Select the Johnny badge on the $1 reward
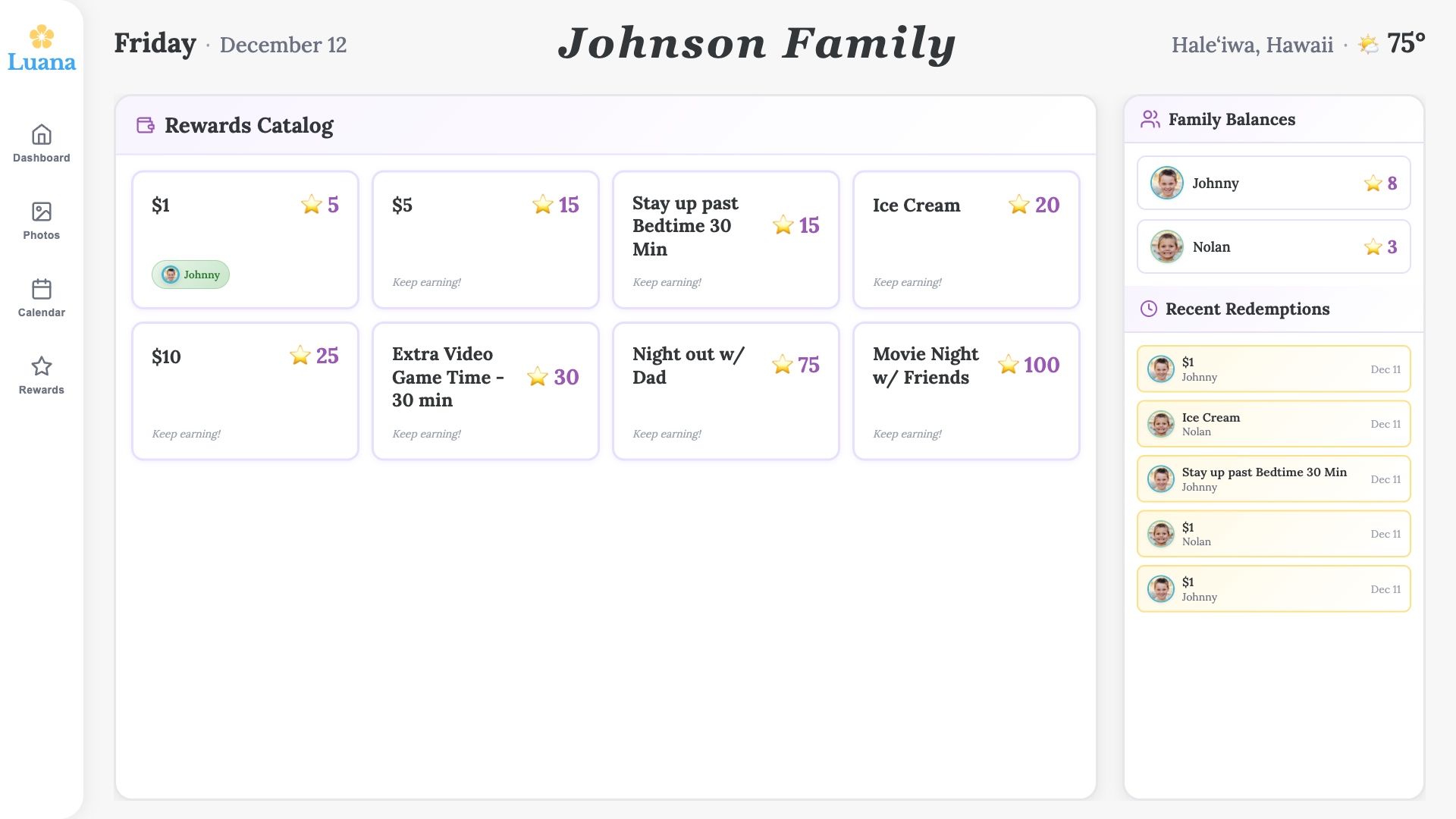The width and height of the screenshot is (1456, 819). click(190, 275)
